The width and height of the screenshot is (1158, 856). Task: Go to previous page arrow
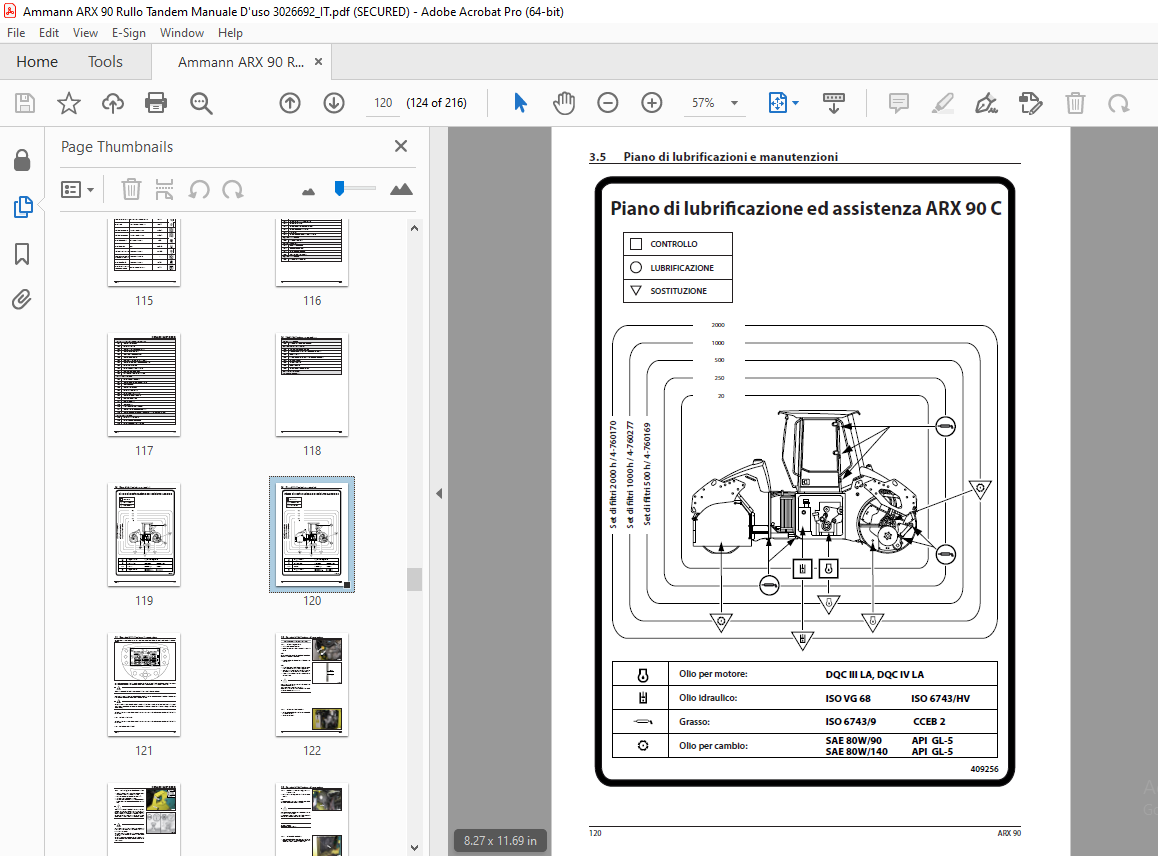click(x=290, y=103)
